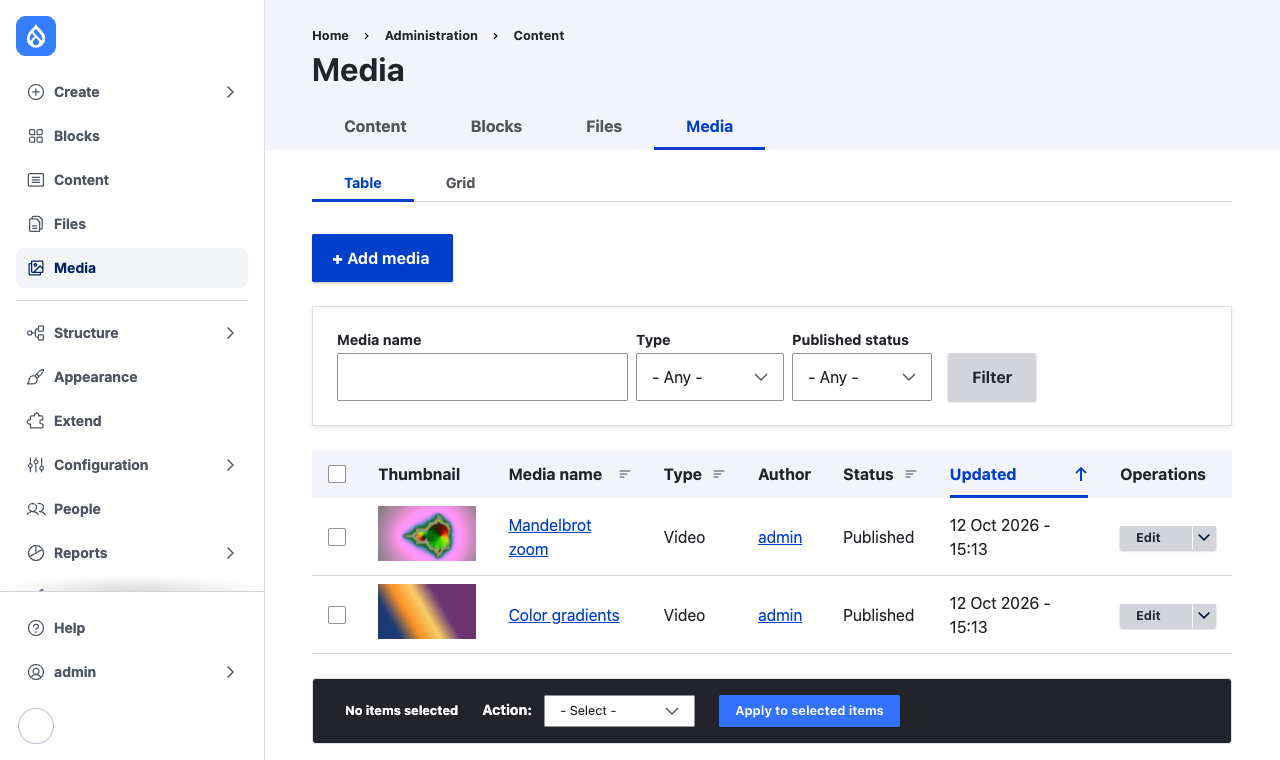1280x760 pixels.
Task: Click the Reports chart icon
Action: click(36, 553)
